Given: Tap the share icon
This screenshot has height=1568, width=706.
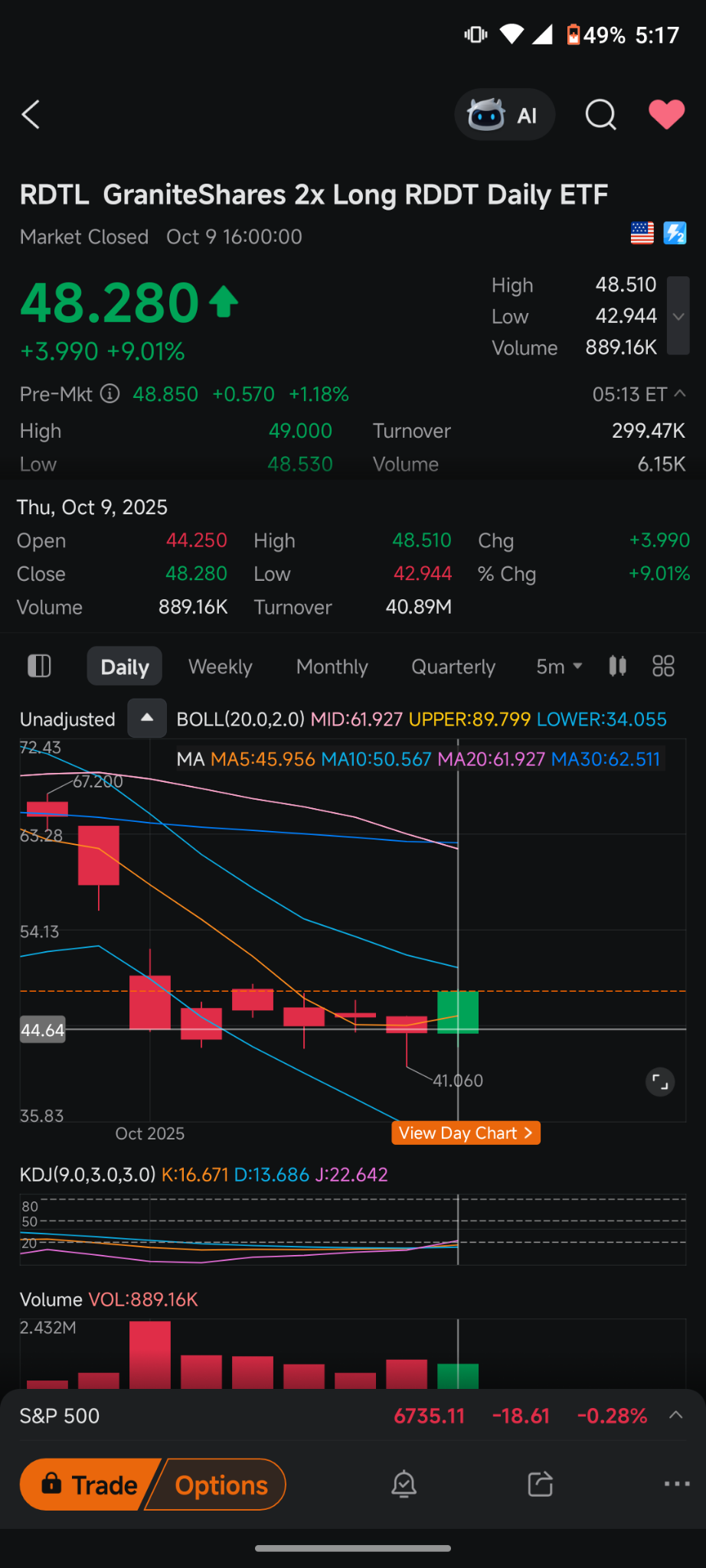Looking at the screenshot, I should tap(540, 1485).
